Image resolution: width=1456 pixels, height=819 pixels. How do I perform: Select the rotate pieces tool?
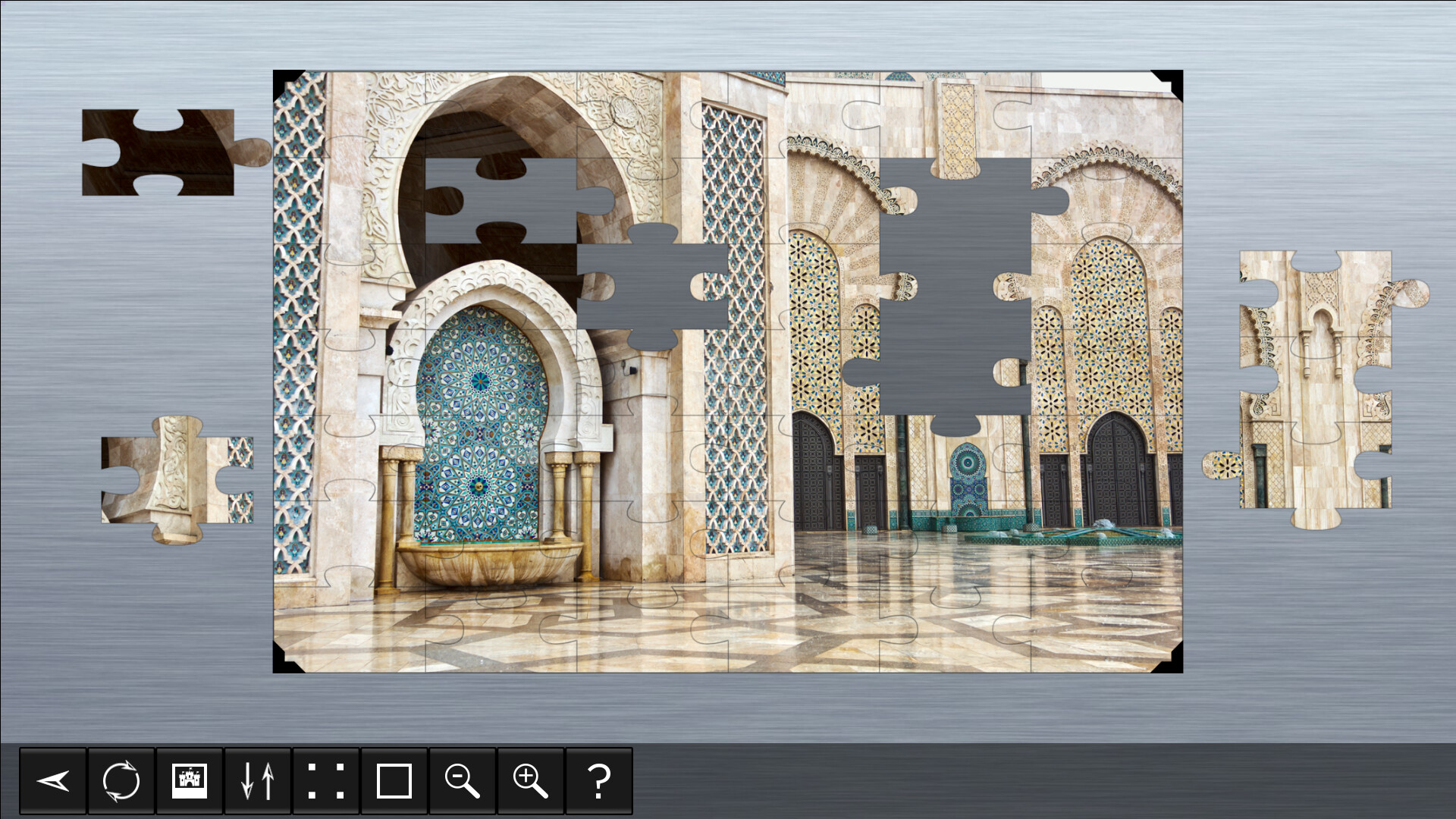tap(122, 780)
